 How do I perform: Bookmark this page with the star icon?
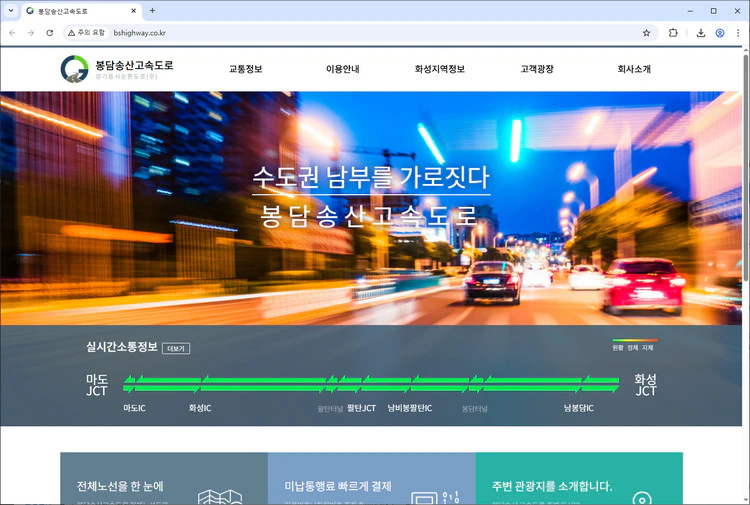pyautogui.click(x=646, y=33)
